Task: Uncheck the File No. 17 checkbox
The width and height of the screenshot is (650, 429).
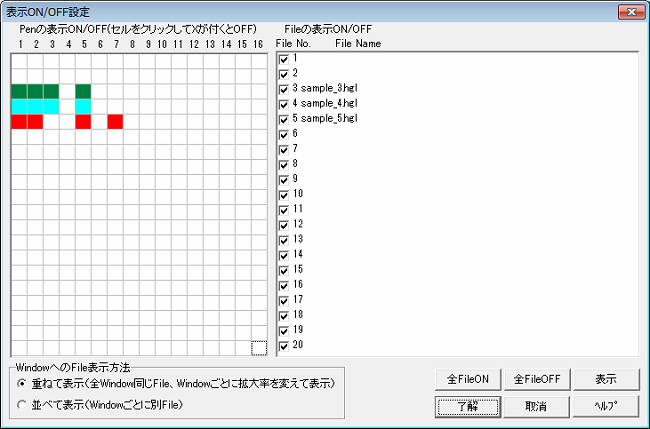Action: (x=284, y=301)
